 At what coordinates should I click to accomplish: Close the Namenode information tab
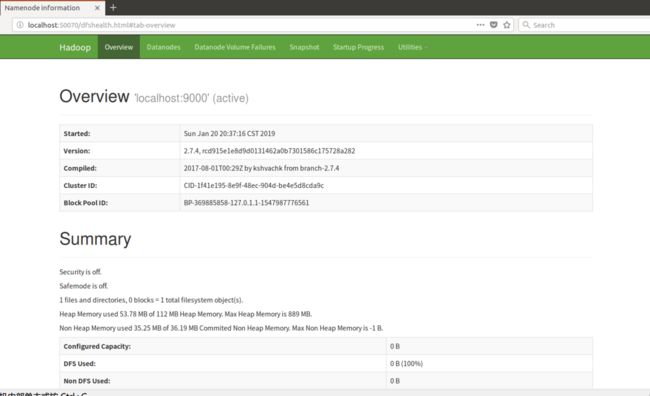pos(97,8)
